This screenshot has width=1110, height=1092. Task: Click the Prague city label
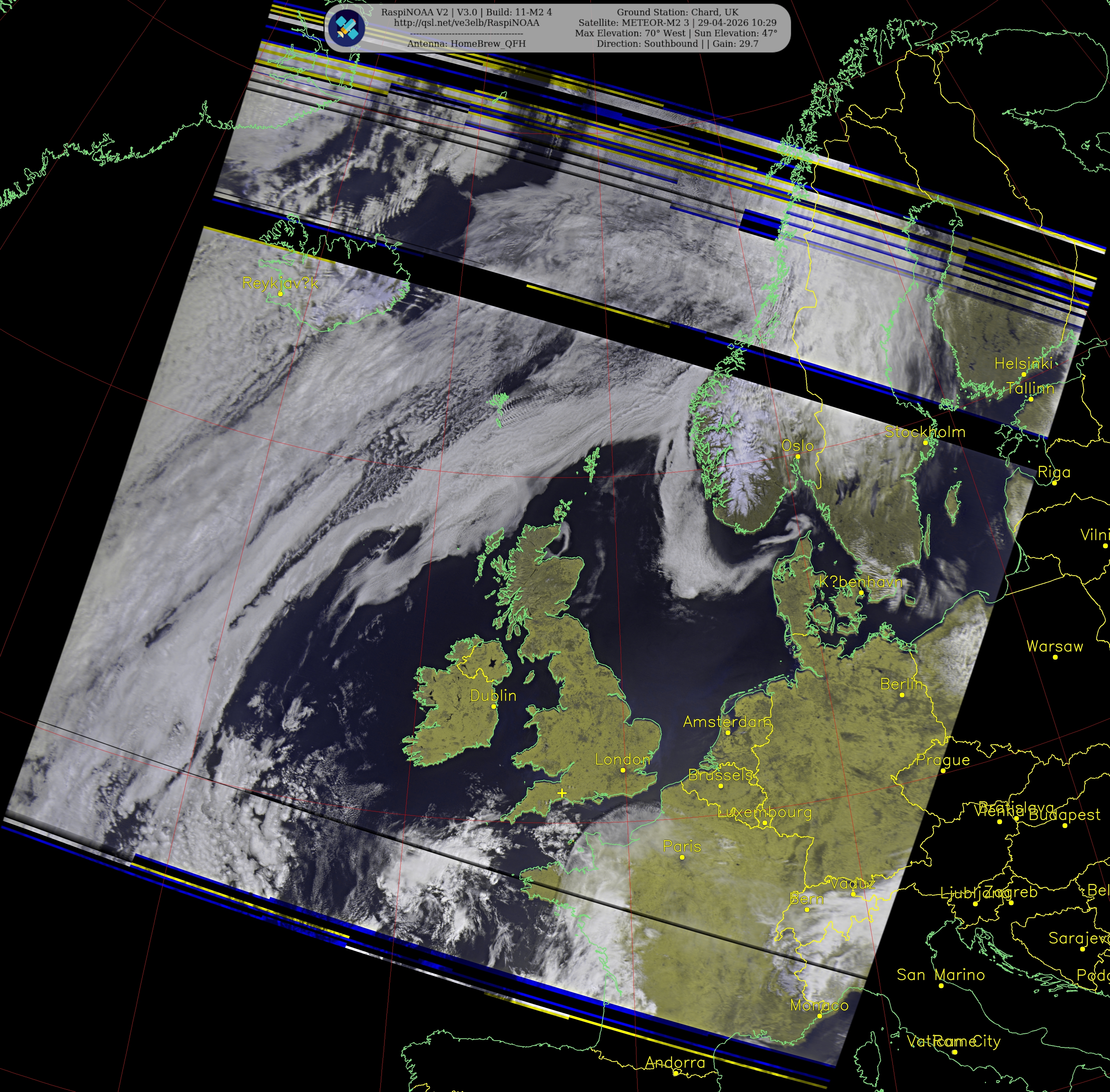click(x=943, y=760)
